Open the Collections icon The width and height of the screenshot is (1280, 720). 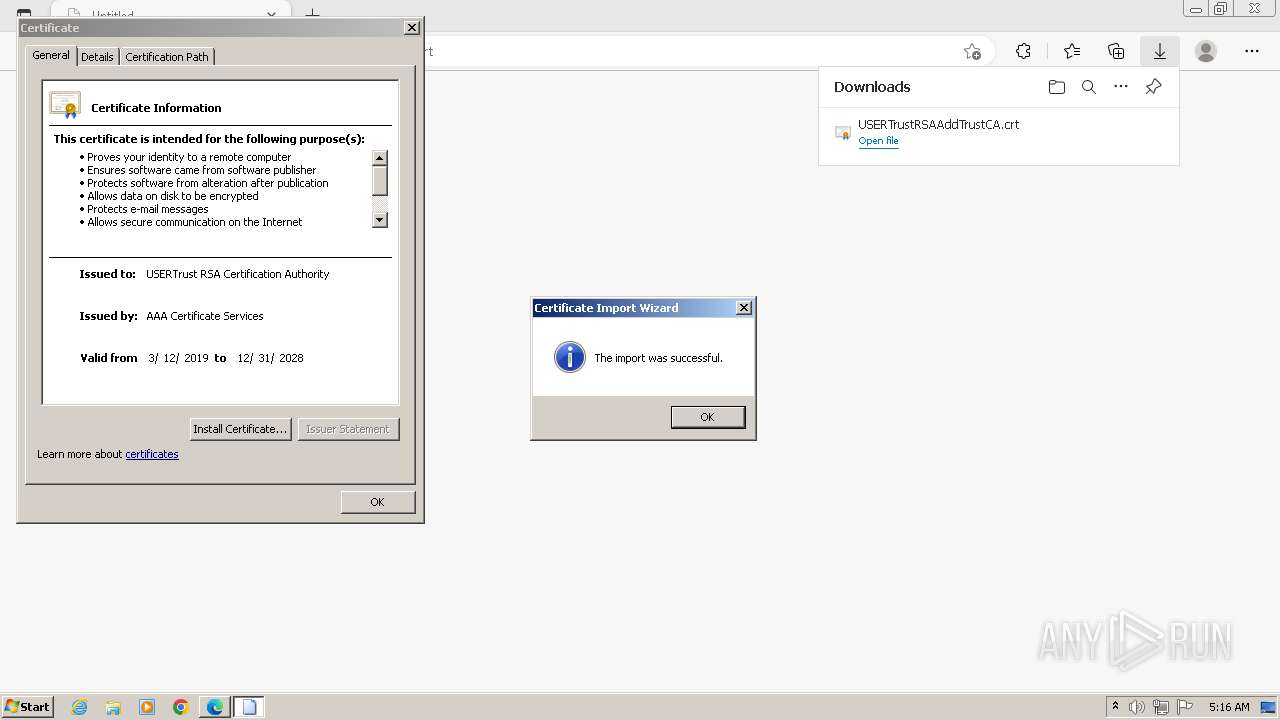[1116, 51]
